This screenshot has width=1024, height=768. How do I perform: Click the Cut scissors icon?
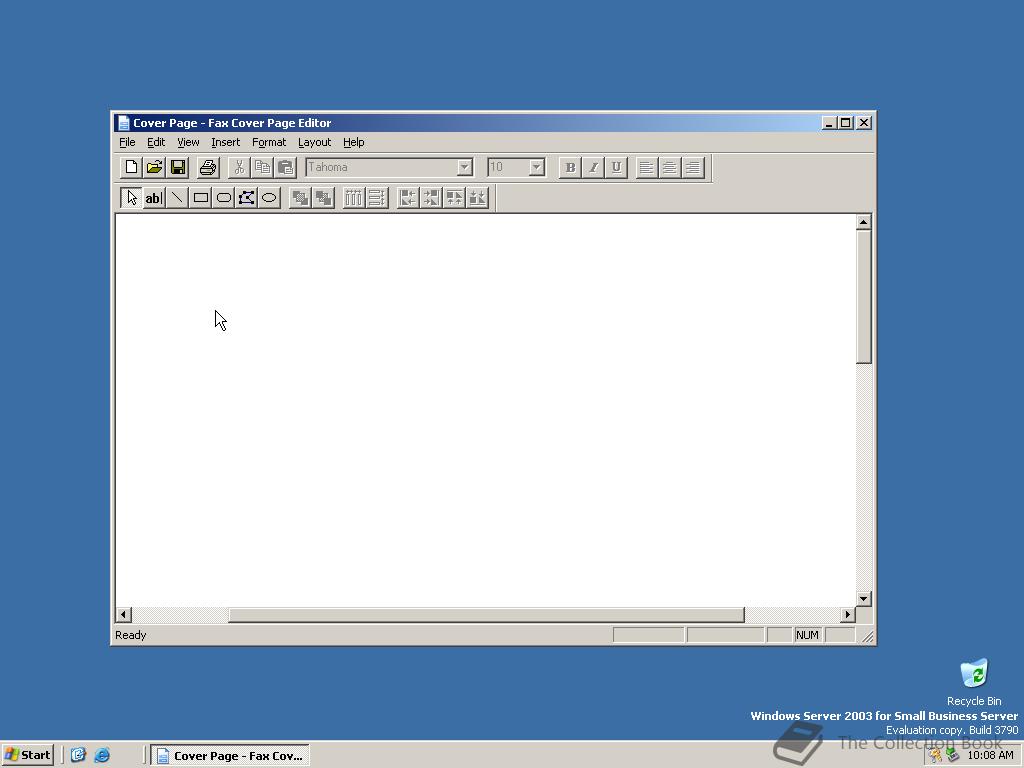(239, 167)
